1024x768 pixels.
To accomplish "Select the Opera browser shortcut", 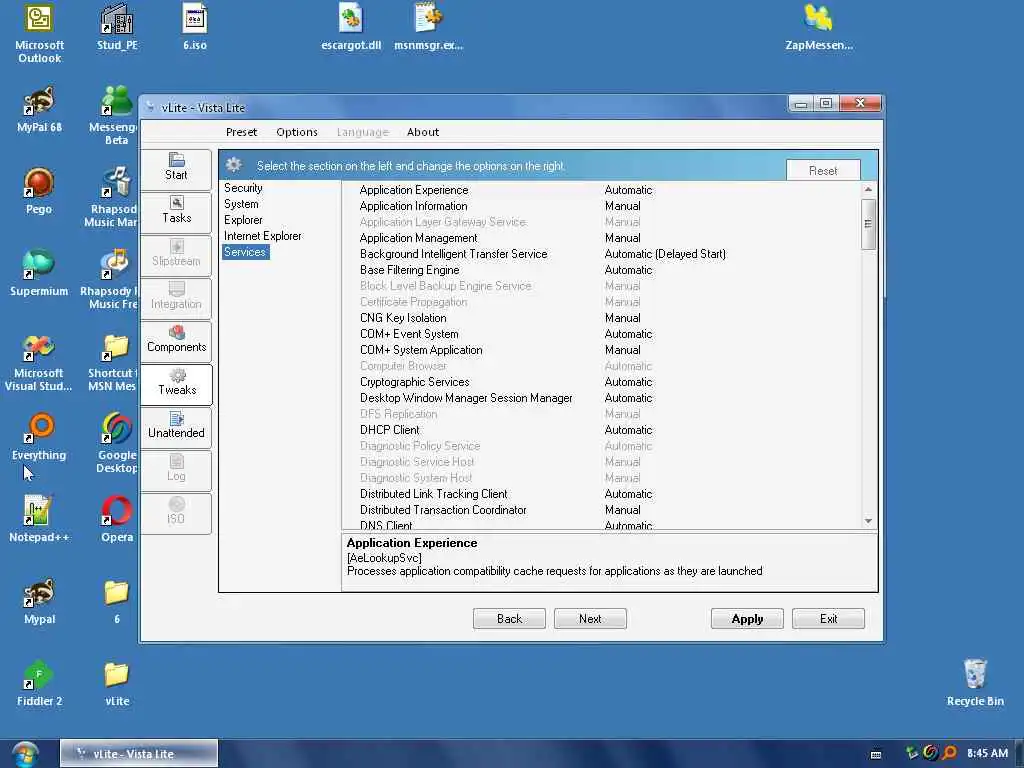I will [117, 520].
